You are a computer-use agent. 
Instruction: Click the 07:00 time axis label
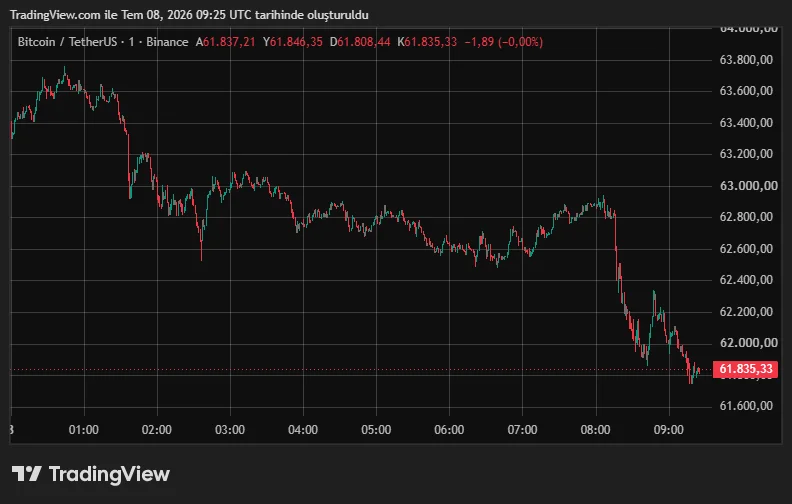tap(522, 430)
